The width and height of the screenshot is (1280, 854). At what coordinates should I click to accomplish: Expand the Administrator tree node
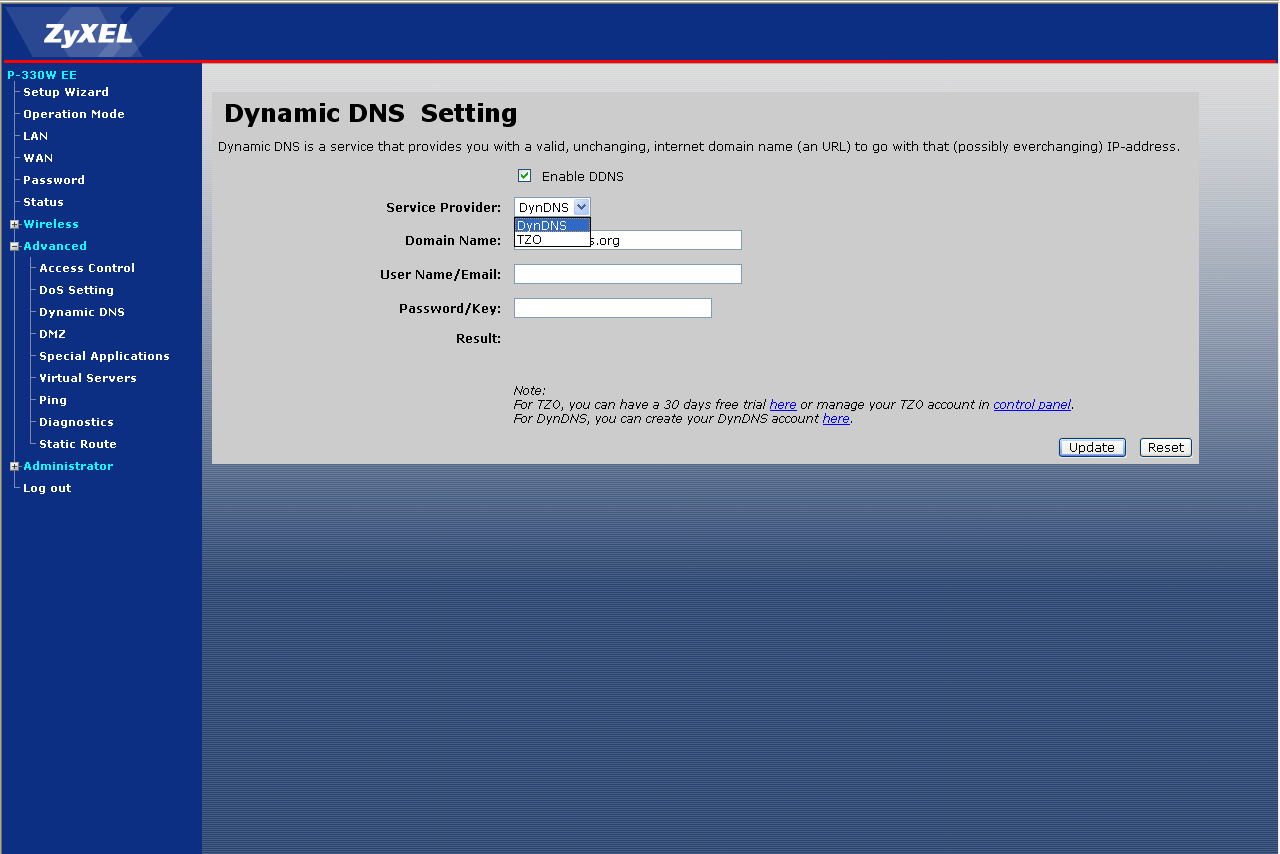point(15,466)
